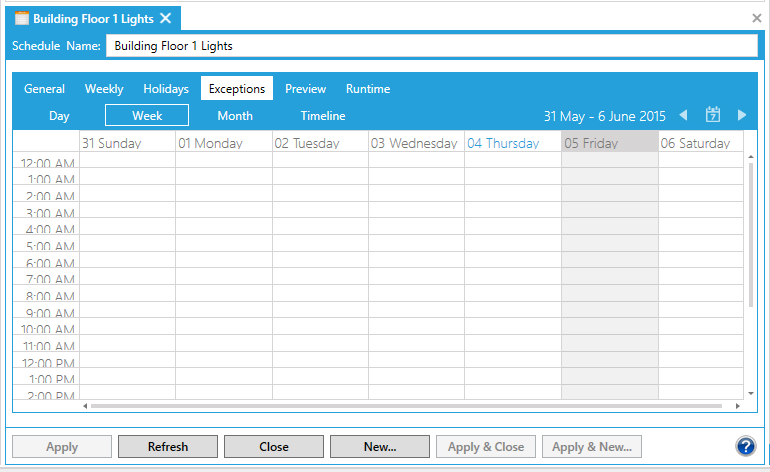Open the calendar date picker icon
Screen dimensions: 770x472
(713, 116)
